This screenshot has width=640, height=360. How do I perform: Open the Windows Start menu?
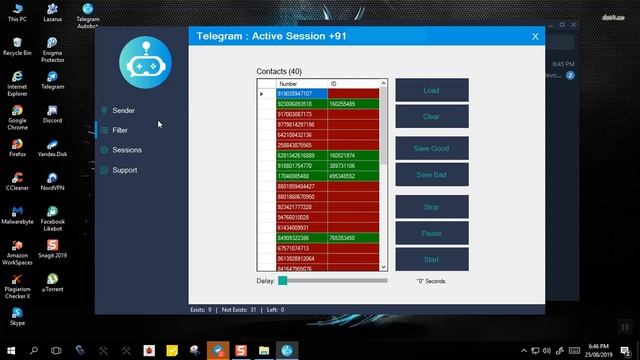pyautogui.click(x=11, y=351)
